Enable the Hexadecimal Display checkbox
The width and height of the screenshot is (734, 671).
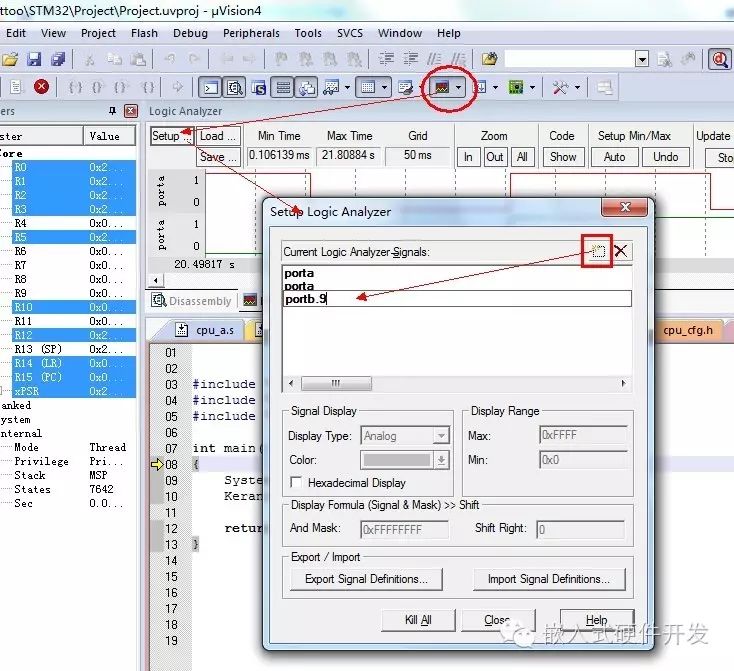click(x=296, y=482)
